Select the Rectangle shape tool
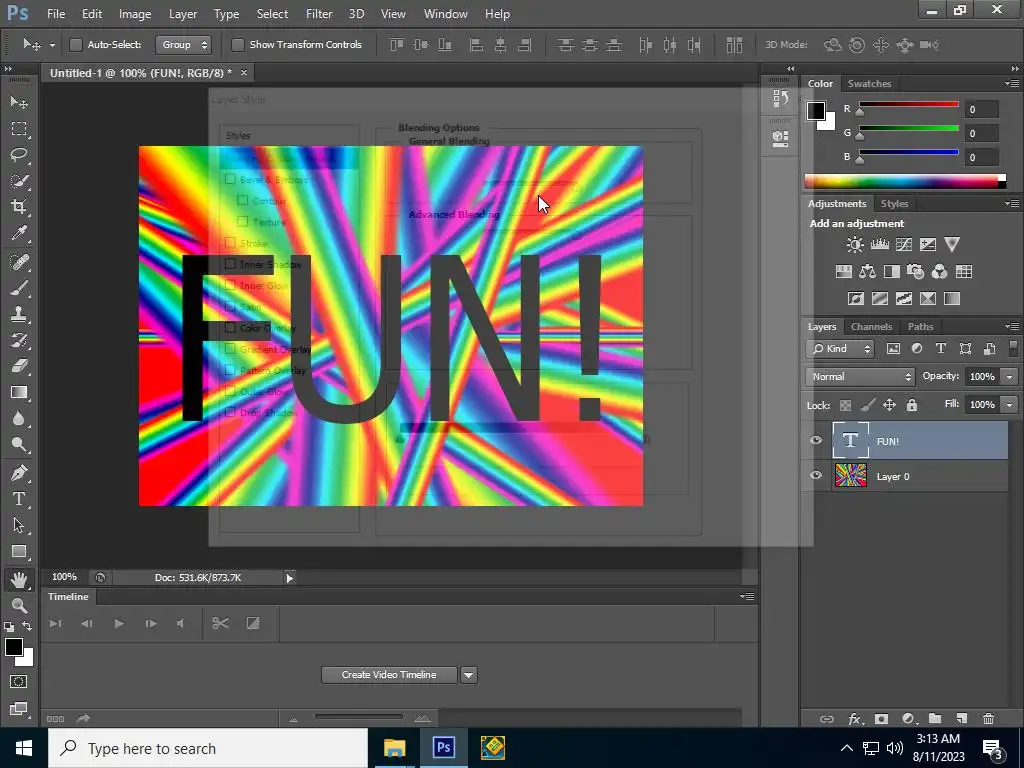Screen dimensions: 1024x768 [x=19, y=551]
